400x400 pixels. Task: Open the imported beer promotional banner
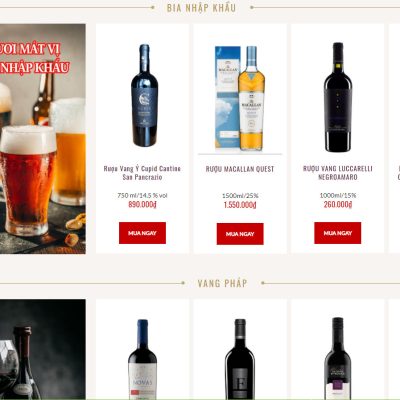click(x=43, y=139)
